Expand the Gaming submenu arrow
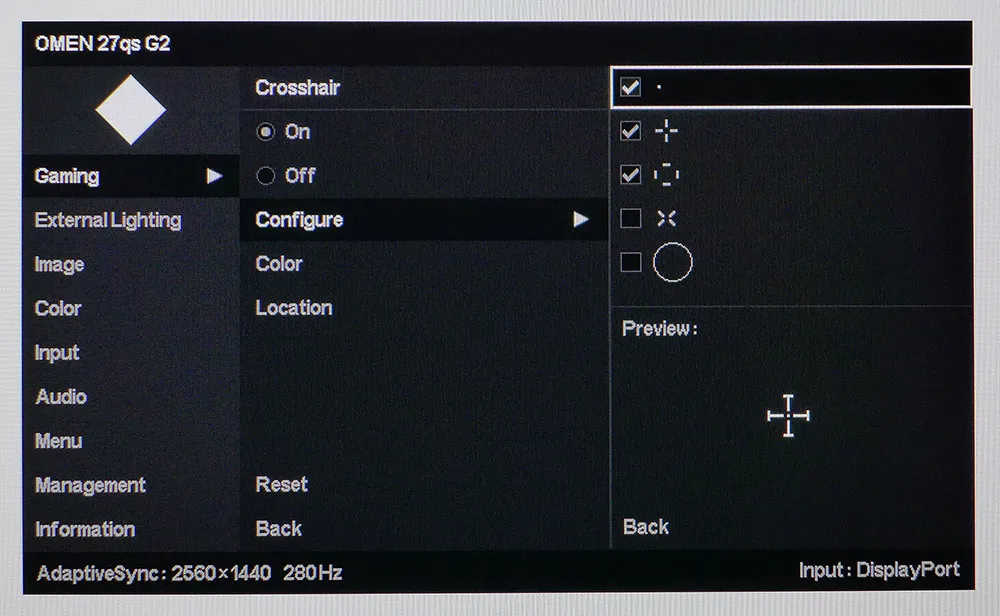This screenshot has height=616, width=1000. [215, 176]
